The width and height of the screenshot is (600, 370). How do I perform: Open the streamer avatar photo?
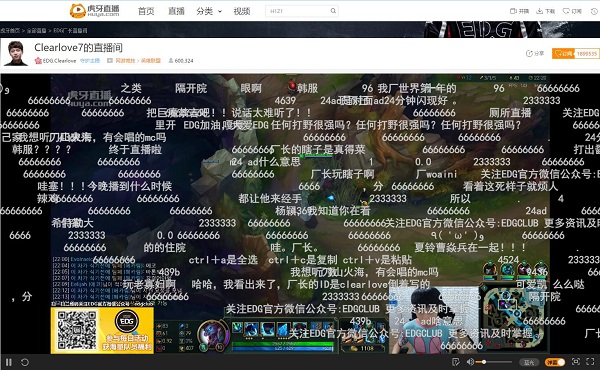[16, 53]
